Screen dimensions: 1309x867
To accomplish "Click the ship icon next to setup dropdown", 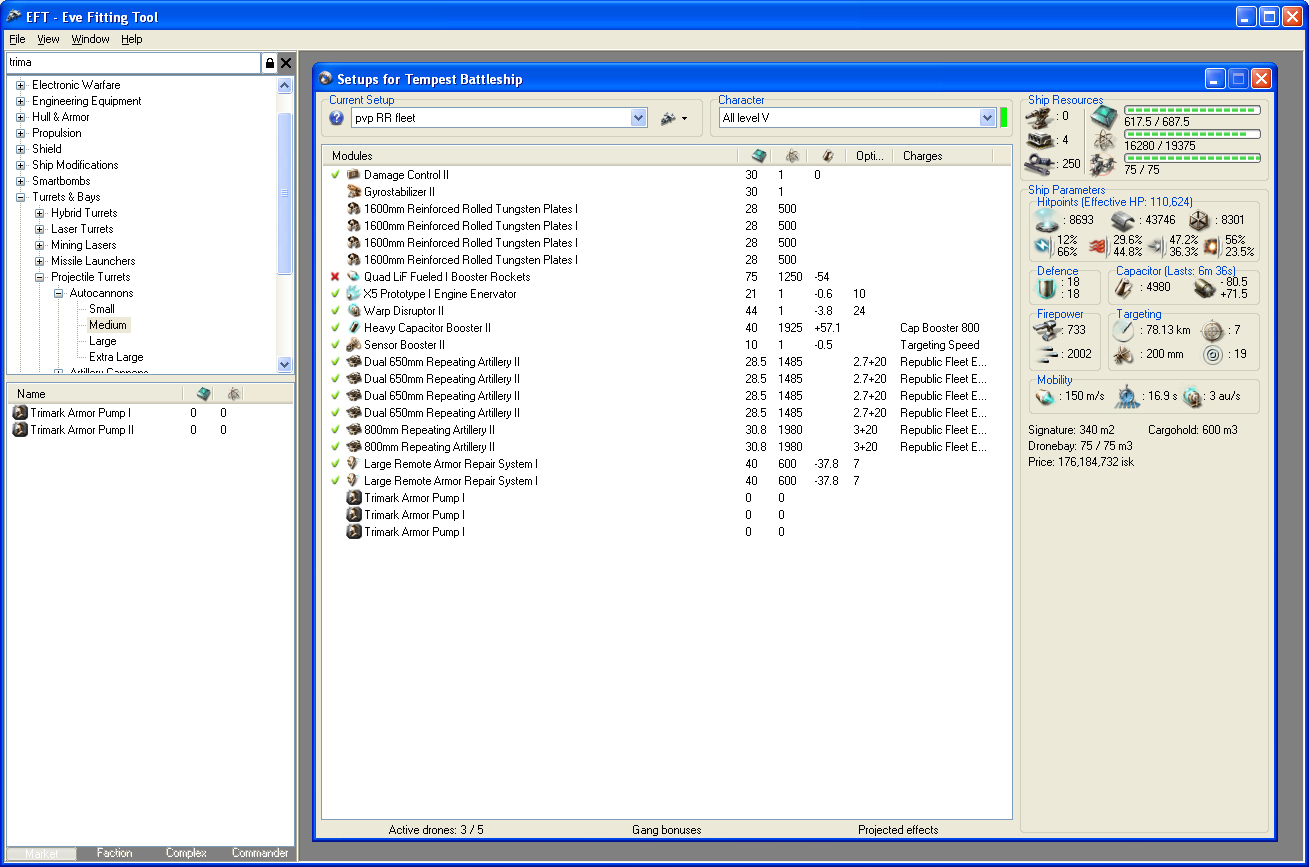I will [x=668, y=118].
